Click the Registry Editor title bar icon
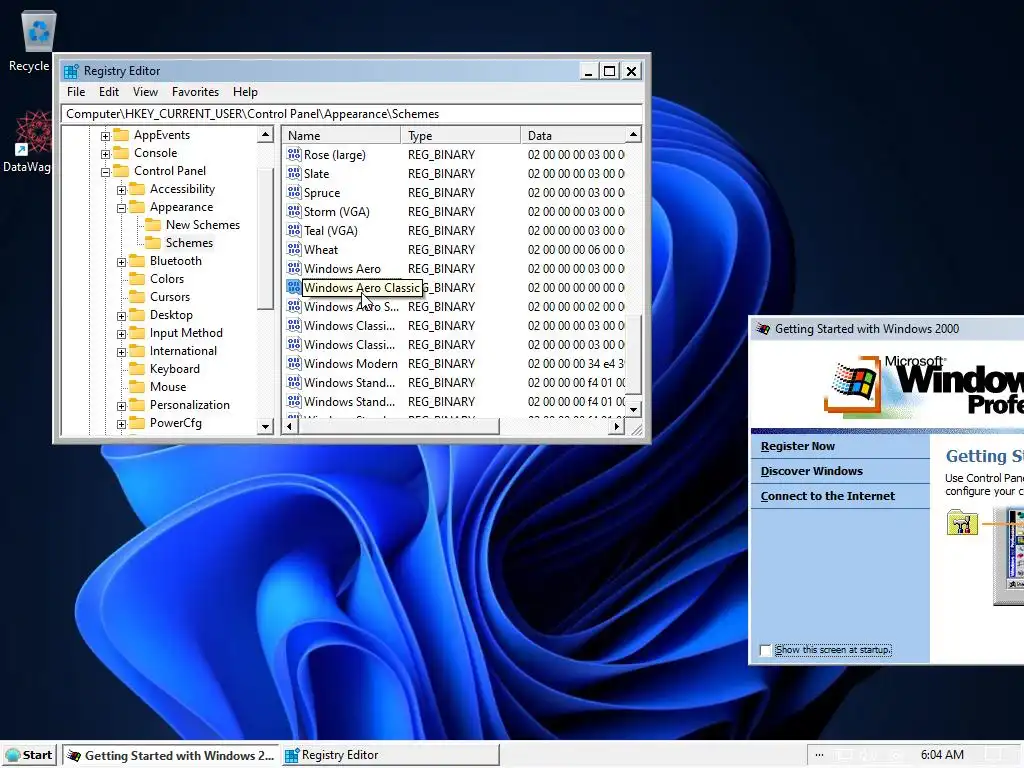1024x768 pixels. tap(71, 71)
